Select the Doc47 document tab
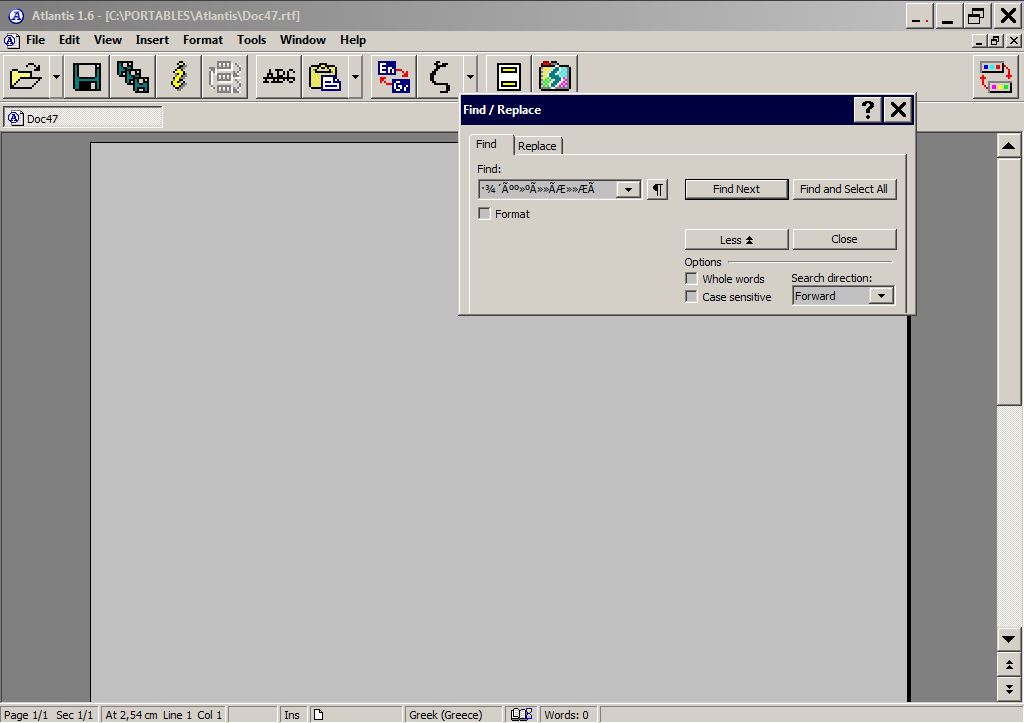Image resolution: width=1024 pixels, height=723 pixels. (x=82, y=118)
